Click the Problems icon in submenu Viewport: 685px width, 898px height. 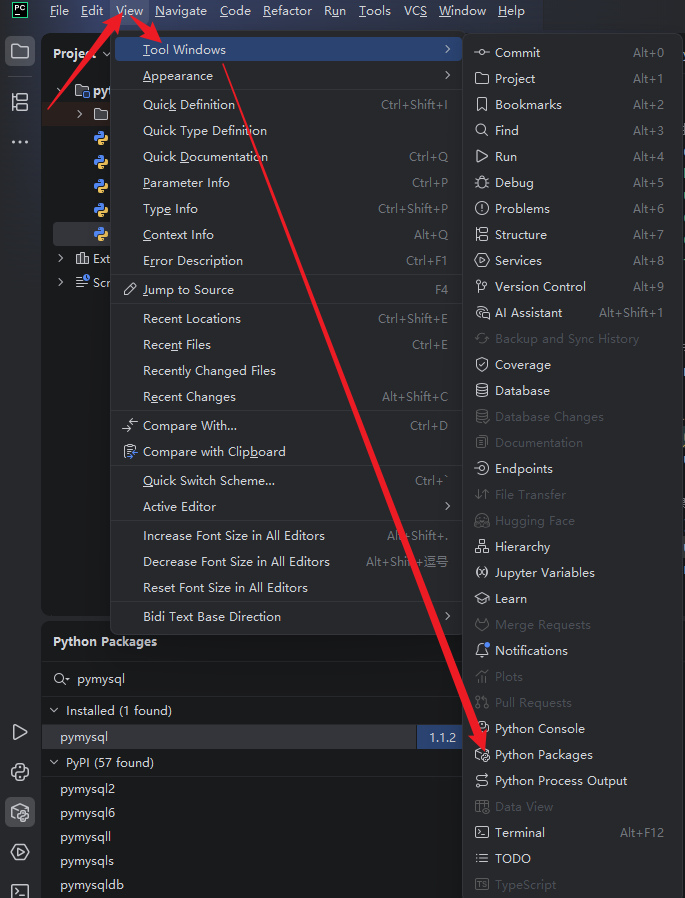coord(482,208)
